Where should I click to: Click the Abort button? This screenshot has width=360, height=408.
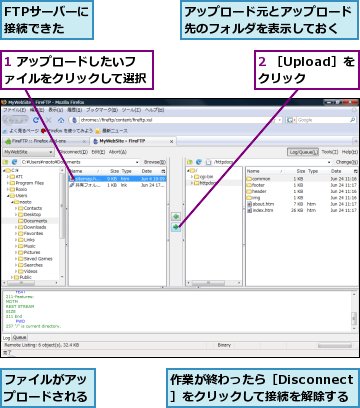(x=118, y=152)
